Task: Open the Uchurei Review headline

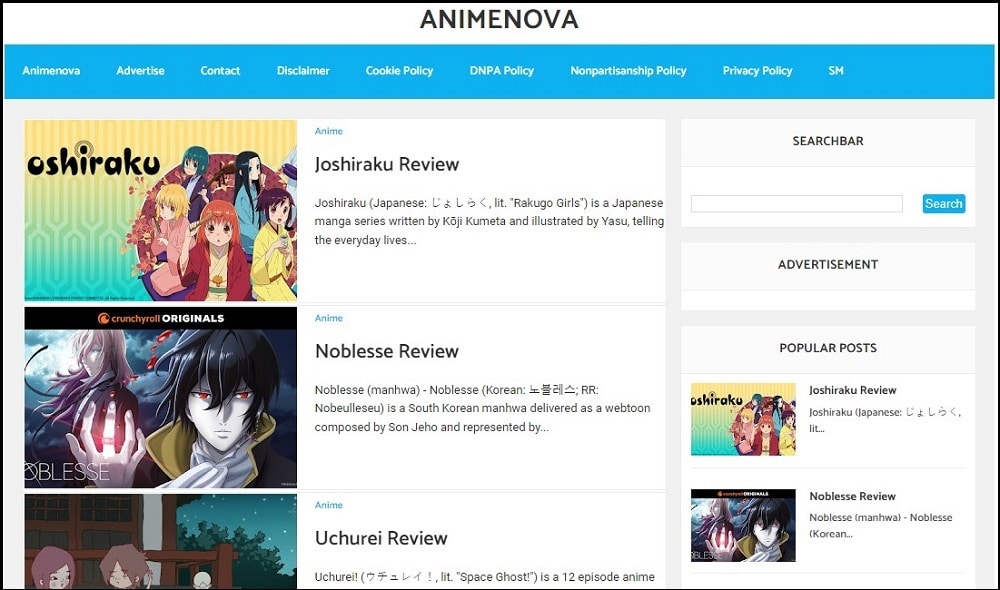Action: coord(381,538)
